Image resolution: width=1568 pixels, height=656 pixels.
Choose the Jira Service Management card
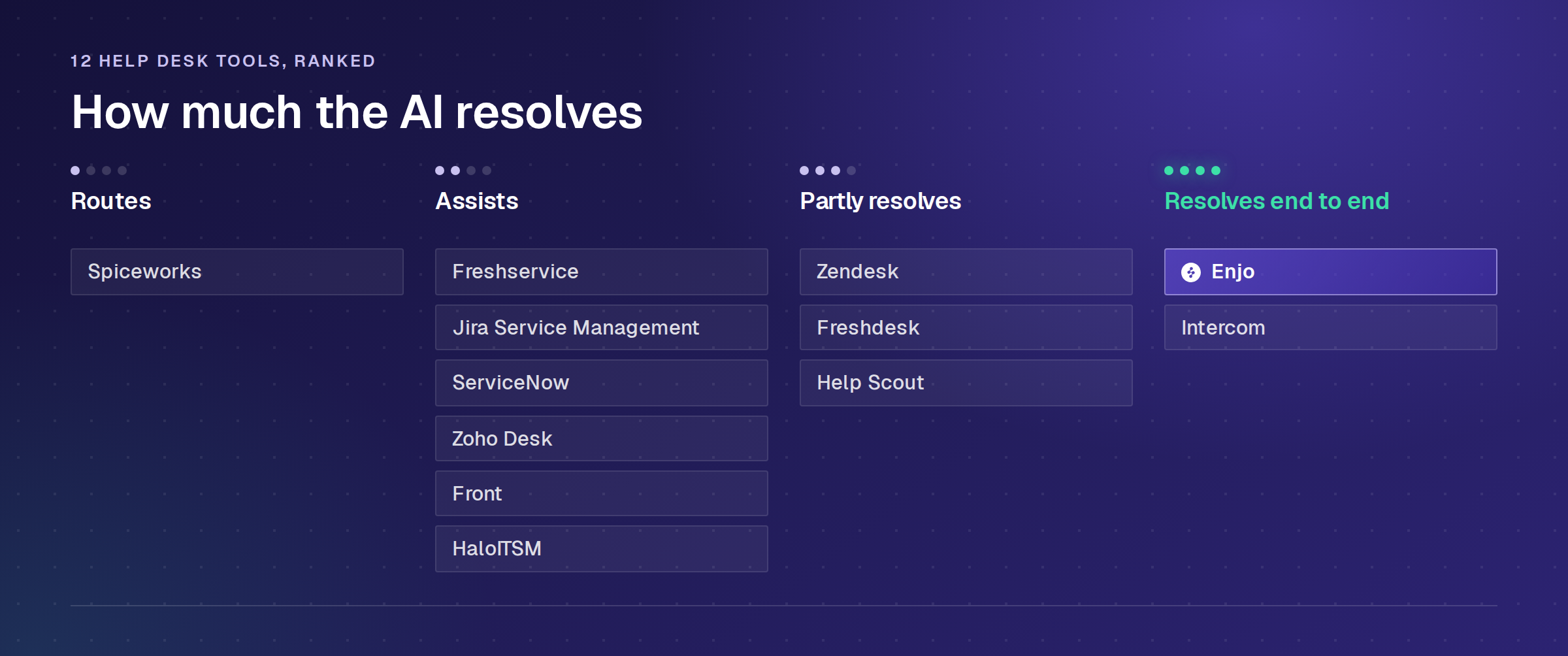coord(601,327)
